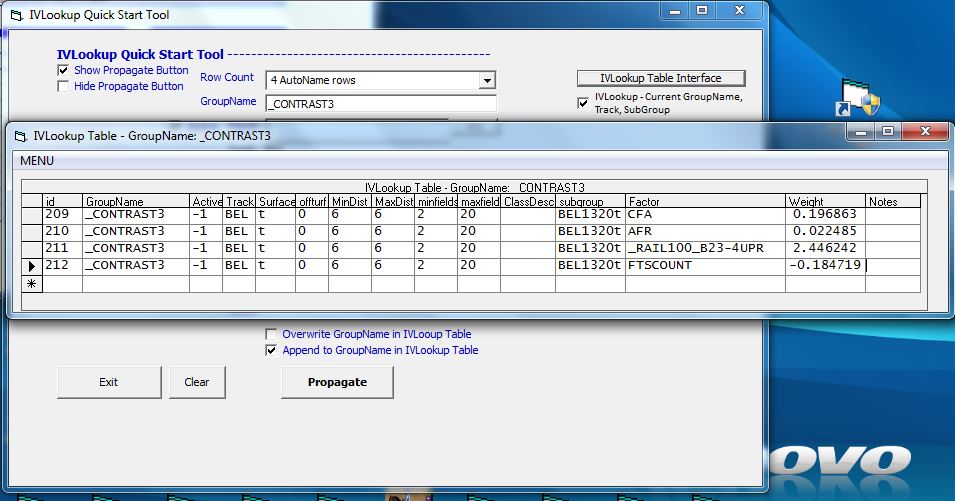
Task: Click the Track cell BEL in row 209
Action: point(239,215)
